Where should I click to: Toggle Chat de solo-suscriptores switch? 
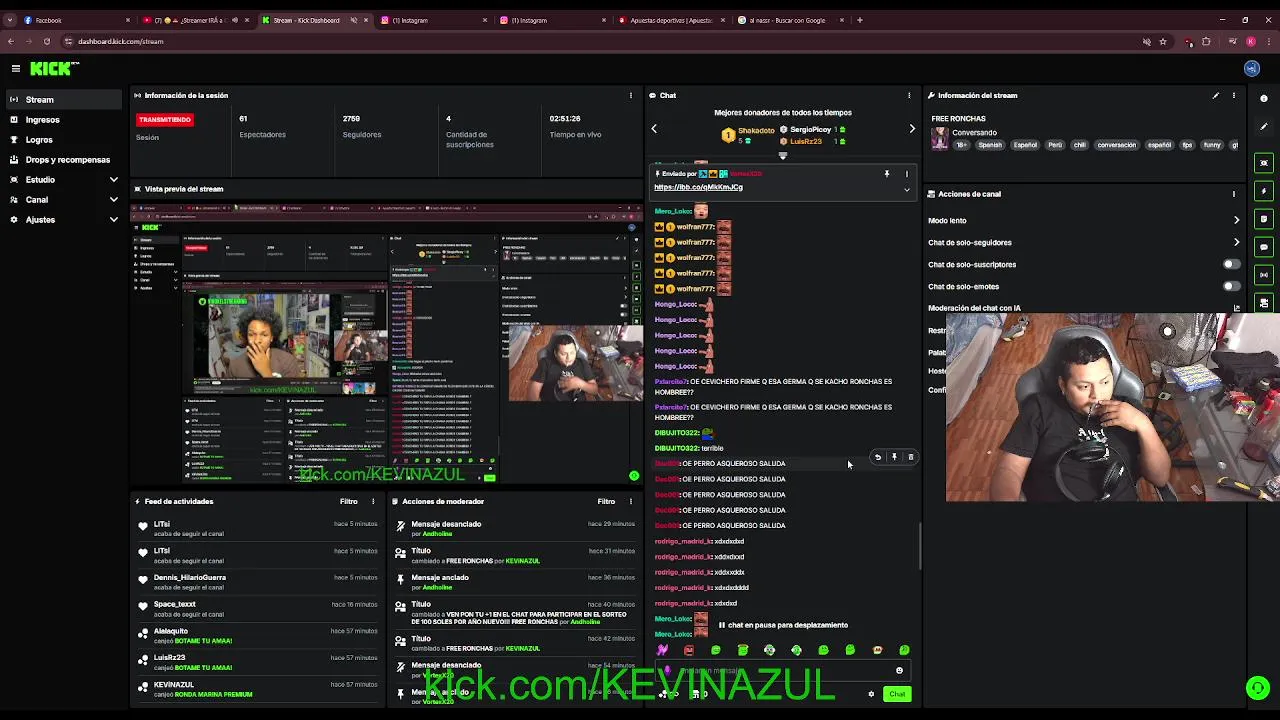click(x=1232, y=264)
